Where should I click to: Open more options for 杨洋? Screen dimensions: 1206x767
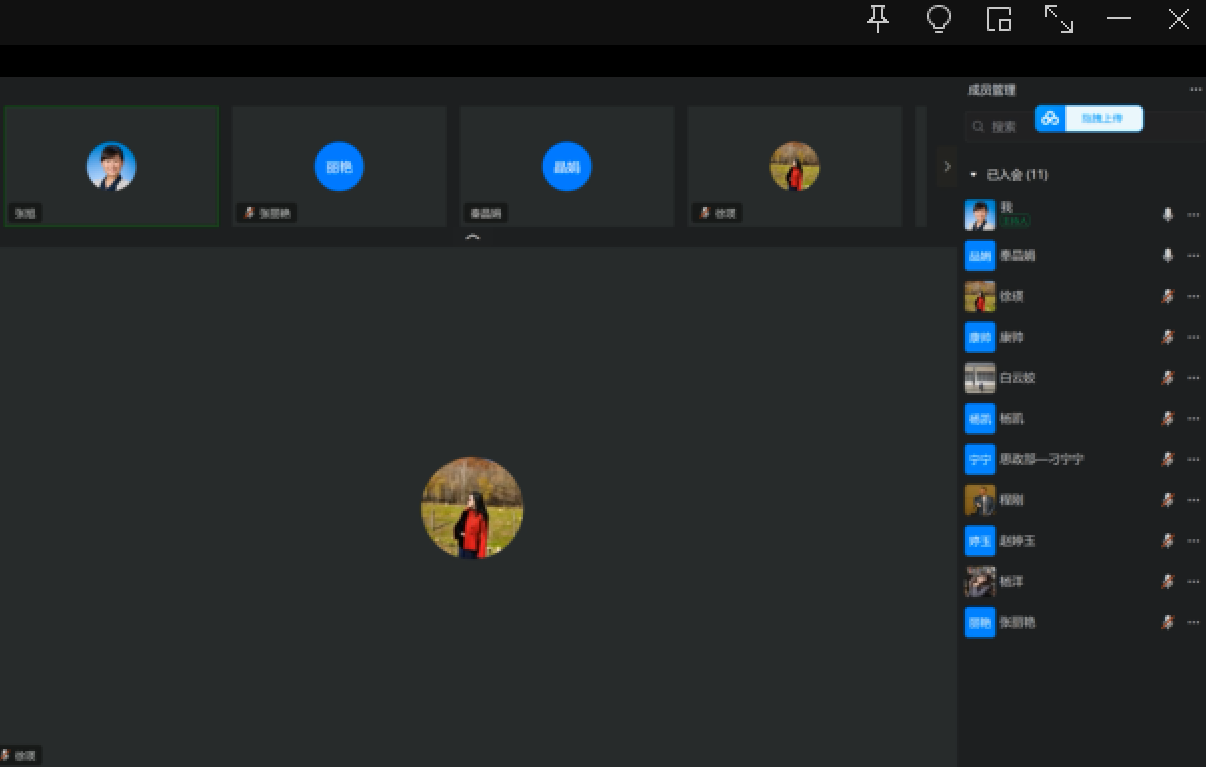[x=1193, y=581]
